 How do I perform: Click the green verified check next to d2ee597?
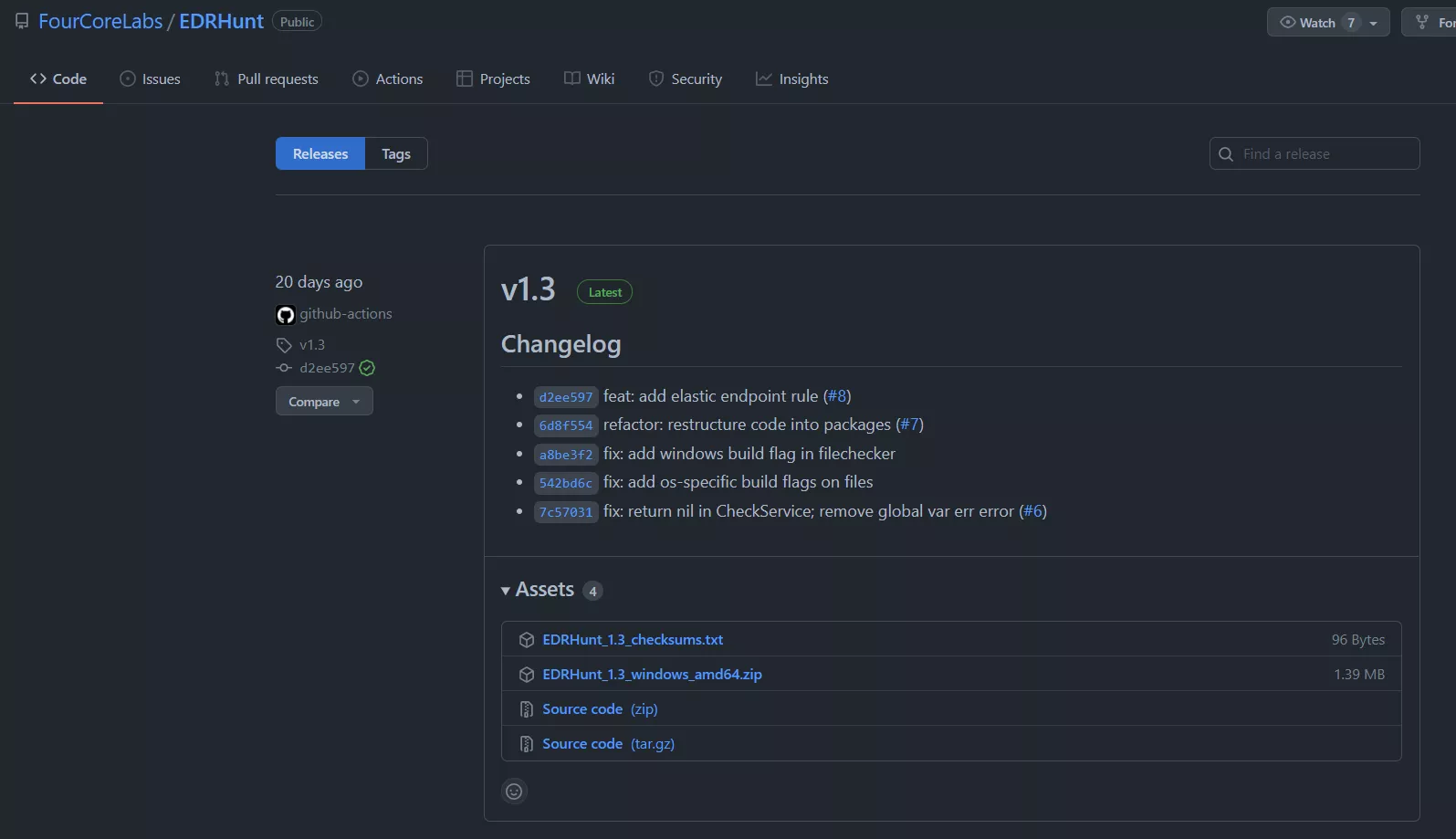click(x=367, y=368)
